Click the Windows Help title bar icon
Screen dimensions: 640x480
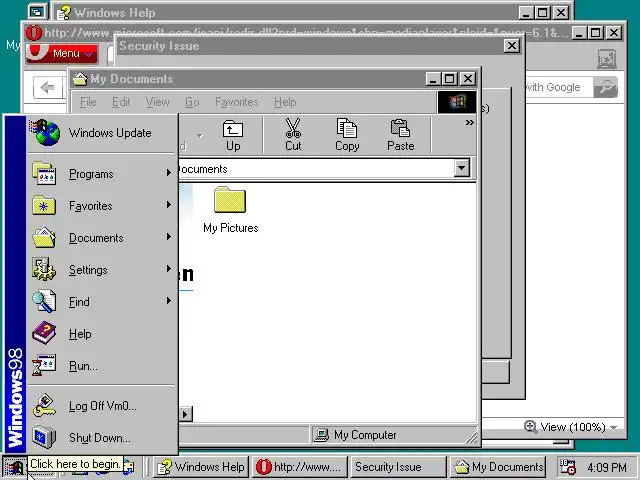(x=64, y=13)
